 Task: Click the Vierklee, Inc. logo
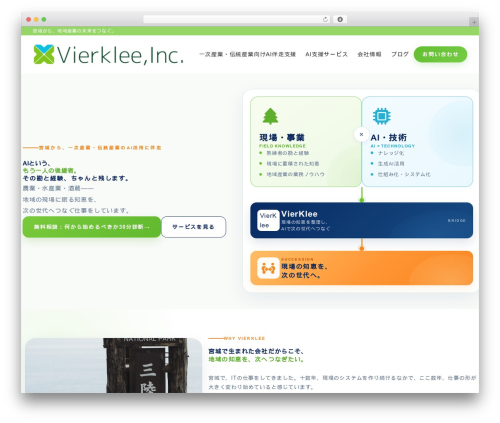pyautogui.click(x=109, y=55)
